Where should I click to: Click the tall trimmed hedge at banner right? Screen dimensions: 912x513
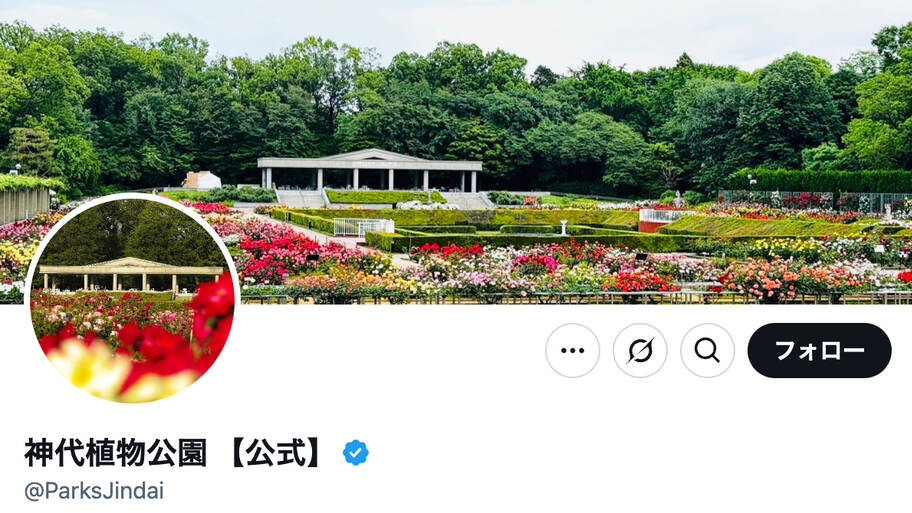tap(820, 180)
